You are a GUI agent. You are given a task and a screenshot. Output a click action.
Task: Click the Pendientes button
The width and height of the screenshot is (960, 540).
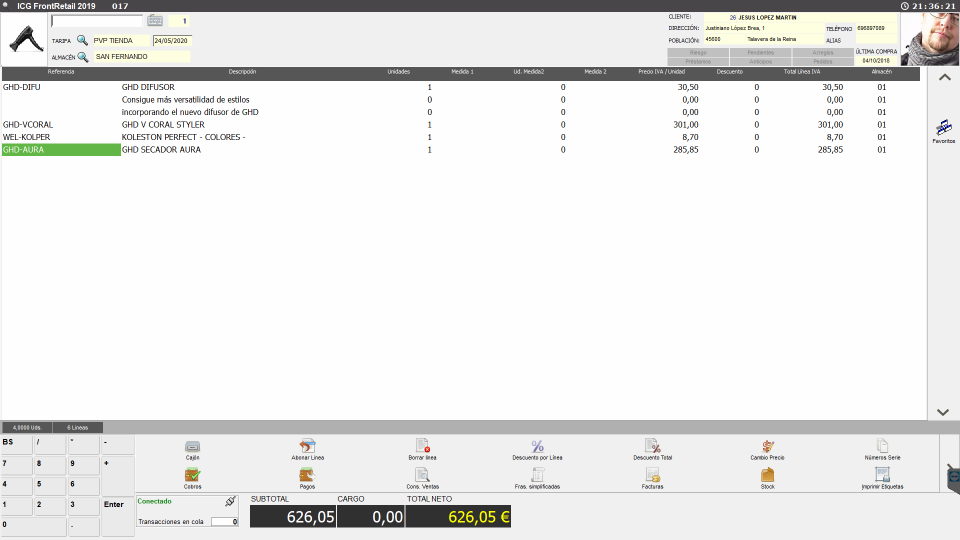tap(760, 53)
